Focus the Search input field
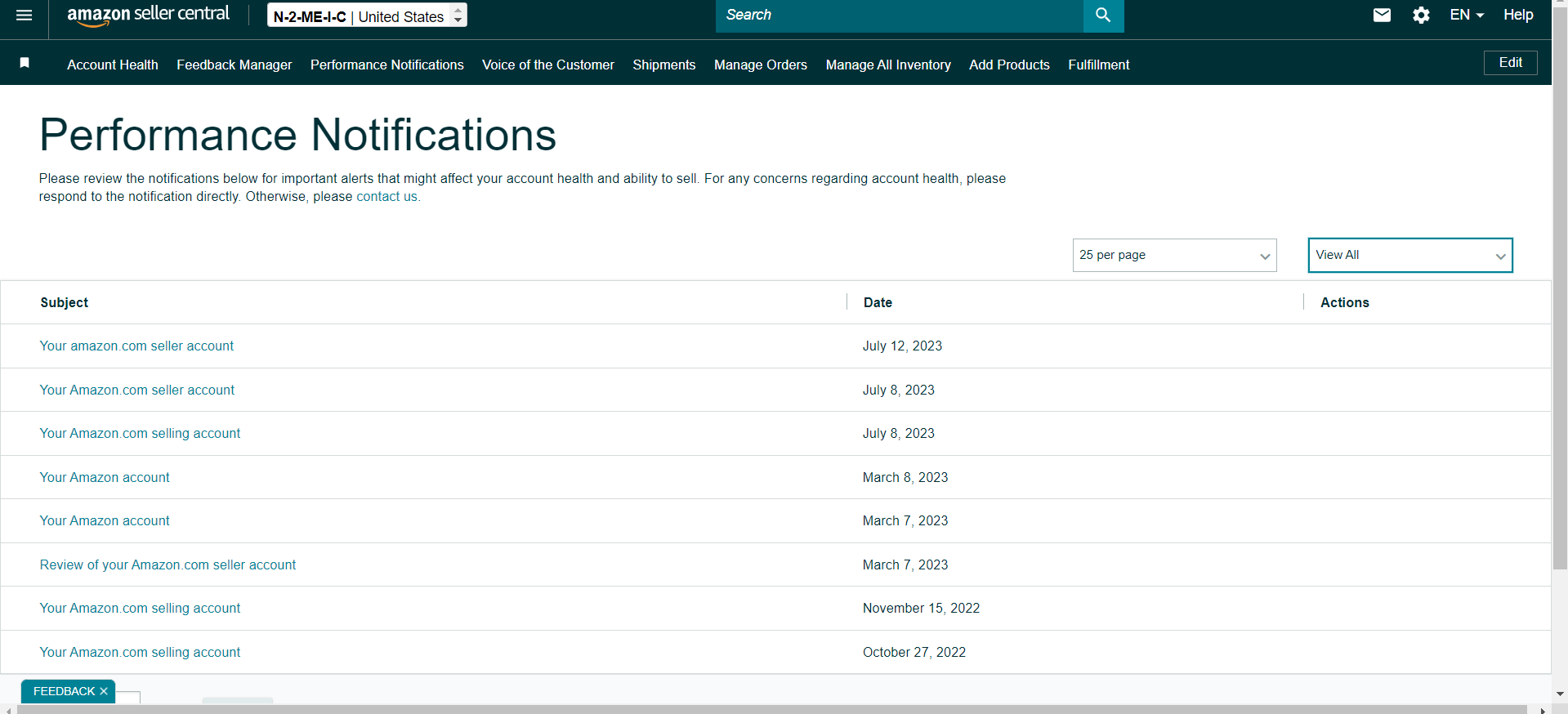The width and height of the screenshot is (1568, 714). (x=899, y=16)
